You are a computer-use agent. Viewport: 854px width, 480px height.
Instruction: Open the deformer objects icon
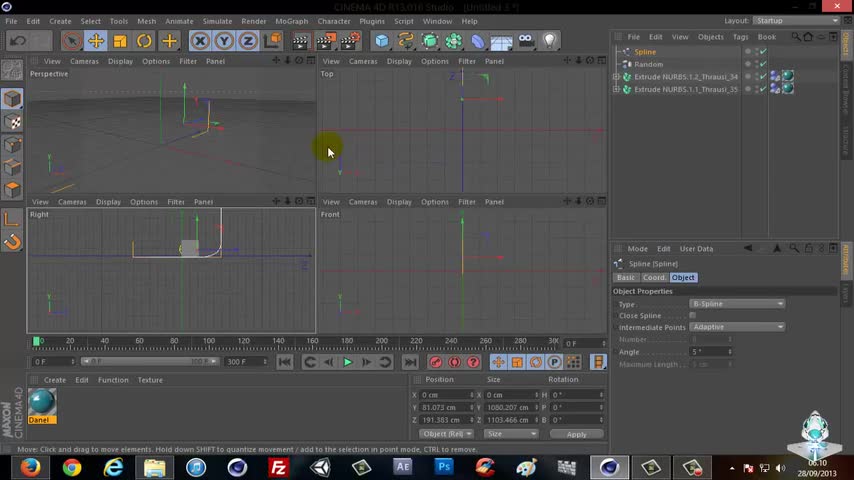coord(478,41)
